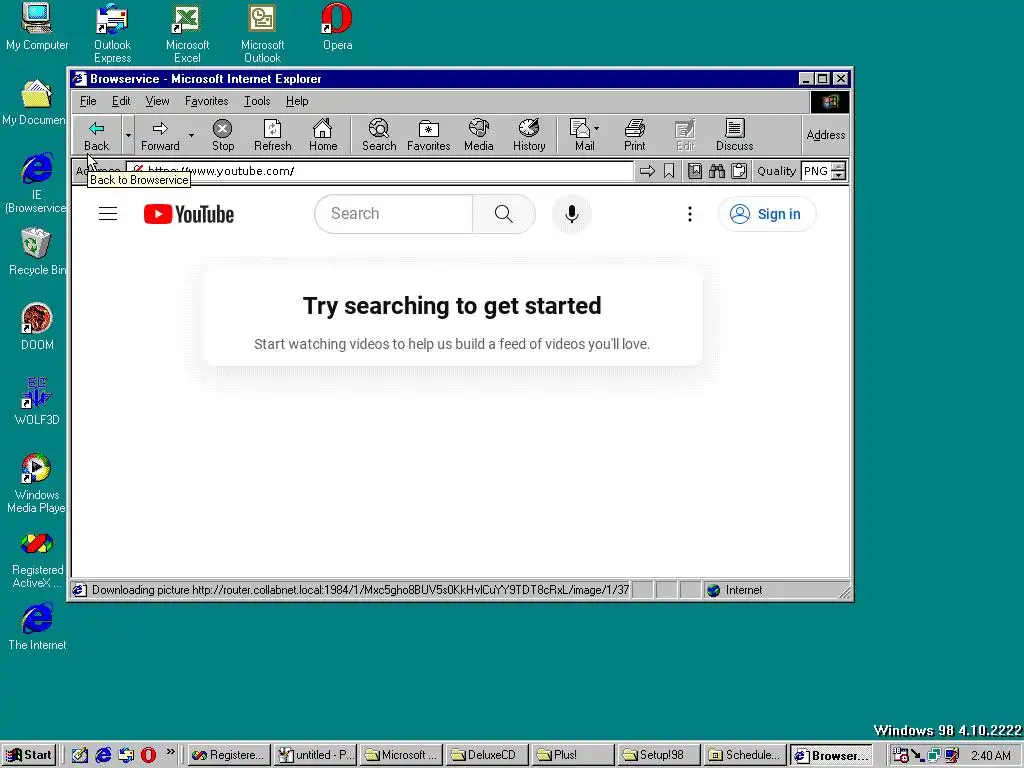Switch to the Setup98 taskbar window
The height and width of the screenshot is (768, 1024).
[x=658, y=755]
